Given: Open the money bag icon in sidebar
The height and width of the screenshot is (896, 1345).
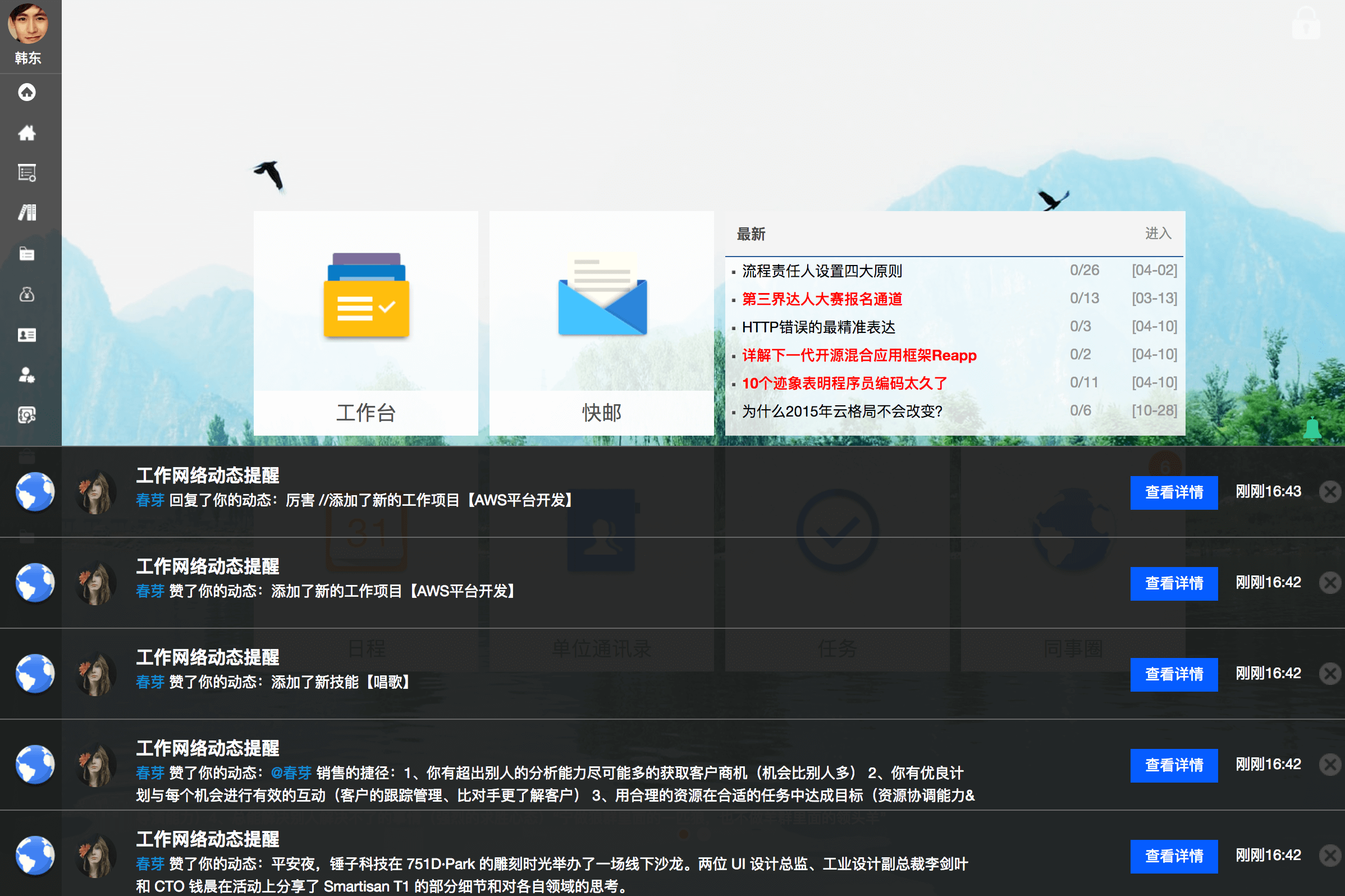Looking at the screenshot, I should click(x=27, y=294).
